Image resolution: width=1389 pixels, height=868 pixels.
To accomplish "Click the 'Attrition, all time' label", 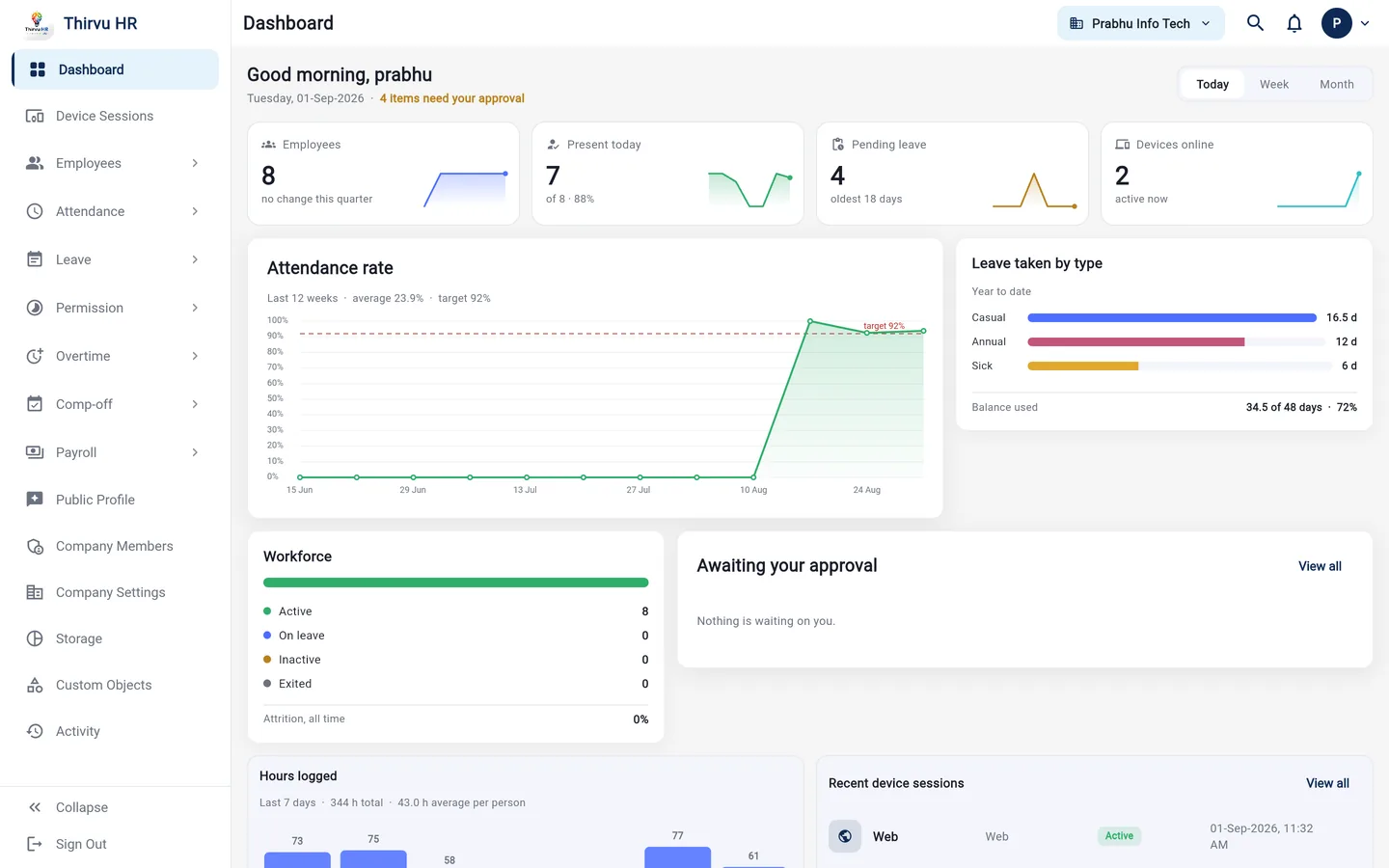I will coord(304,719).
